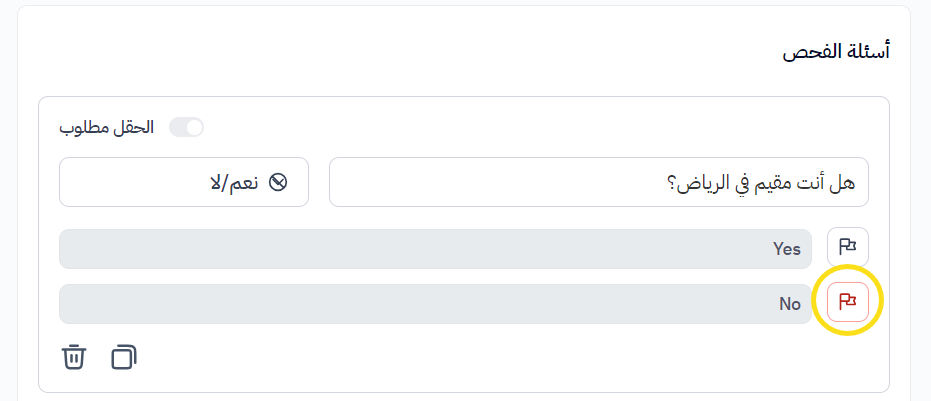Click the word Yes in first answer
The width and height of the screenshot is (931, 401).
pos(787,249)
